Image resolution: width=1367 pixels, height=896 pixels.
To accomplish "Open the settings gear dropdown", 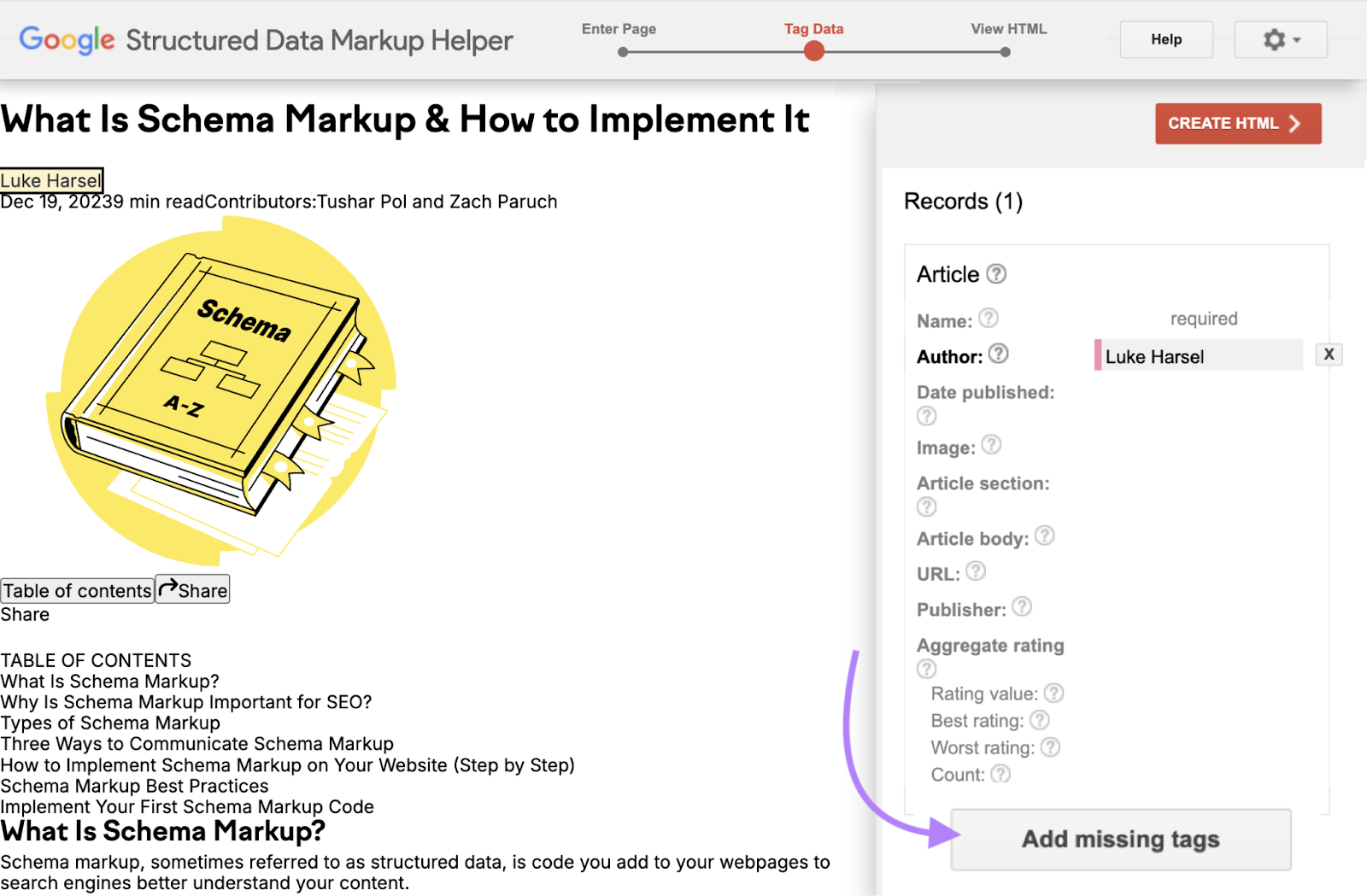I will pos(1281,39).
